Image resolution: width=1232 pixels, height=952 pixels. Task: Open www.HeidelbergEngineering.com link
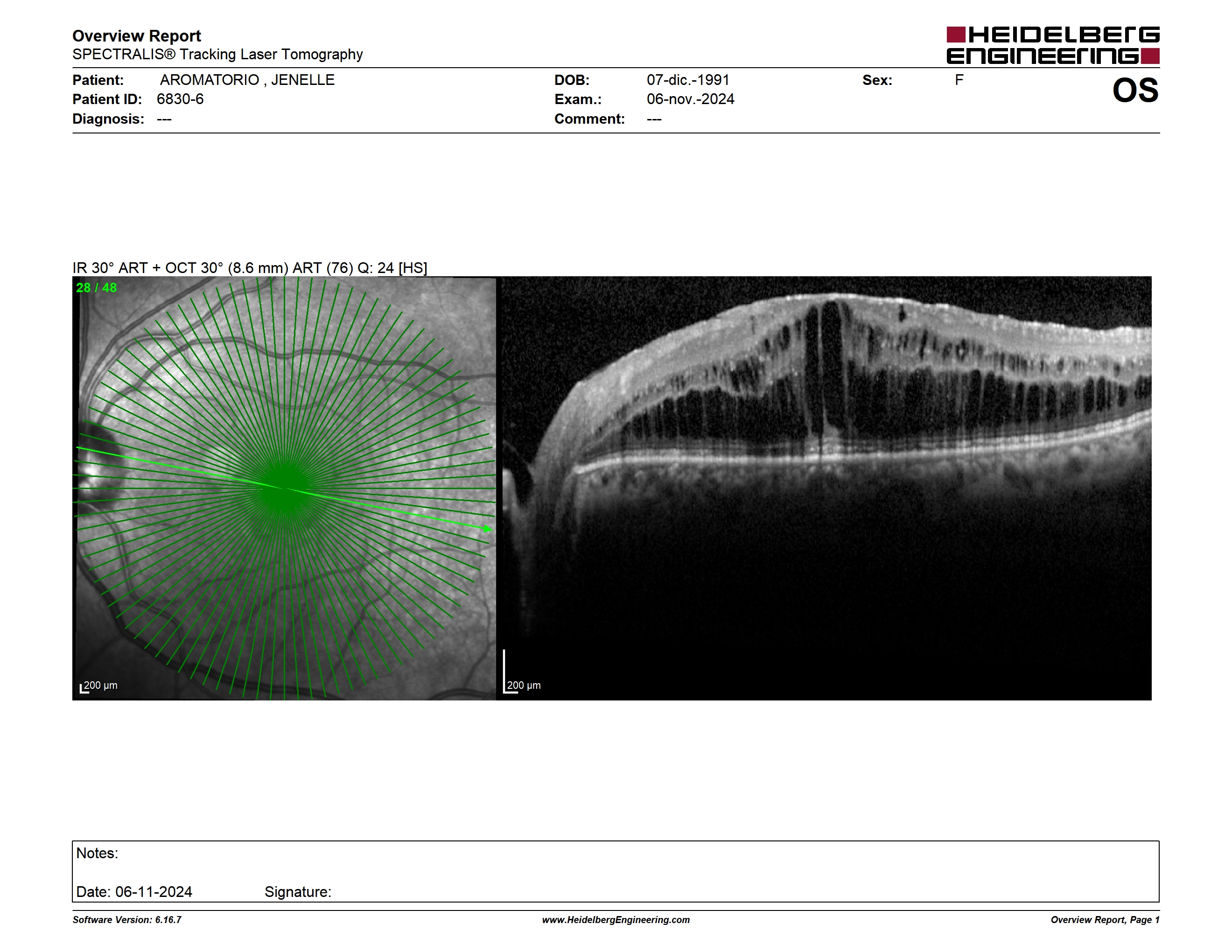tap(616, 920)
